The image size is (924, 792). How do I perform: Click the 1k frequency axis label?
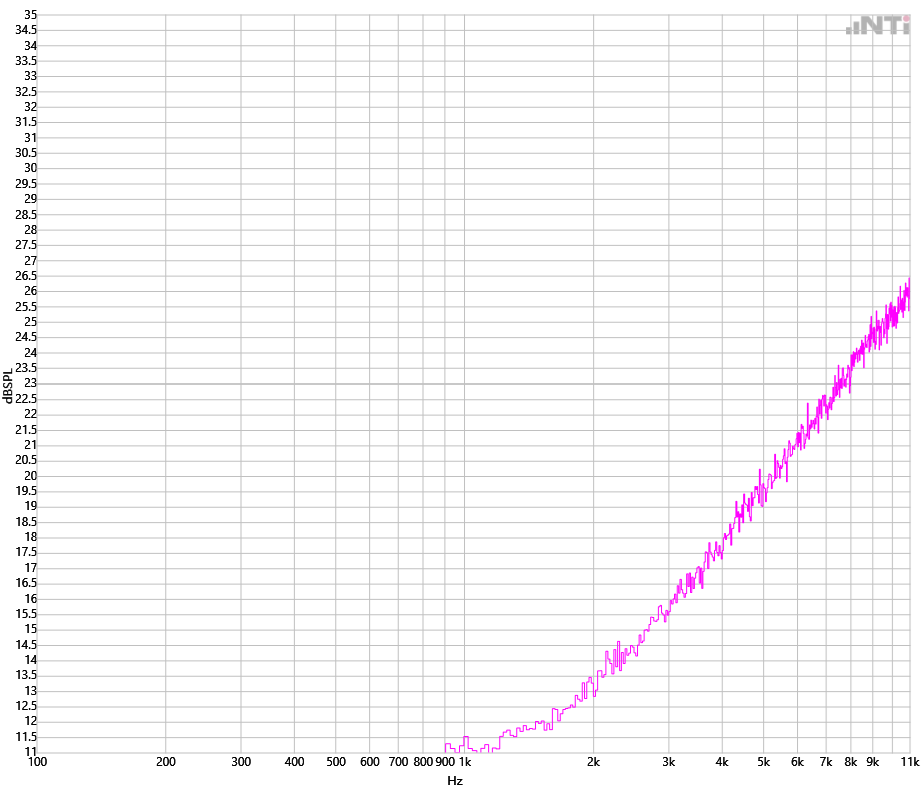pyautogui.click(x=465, y=763)
